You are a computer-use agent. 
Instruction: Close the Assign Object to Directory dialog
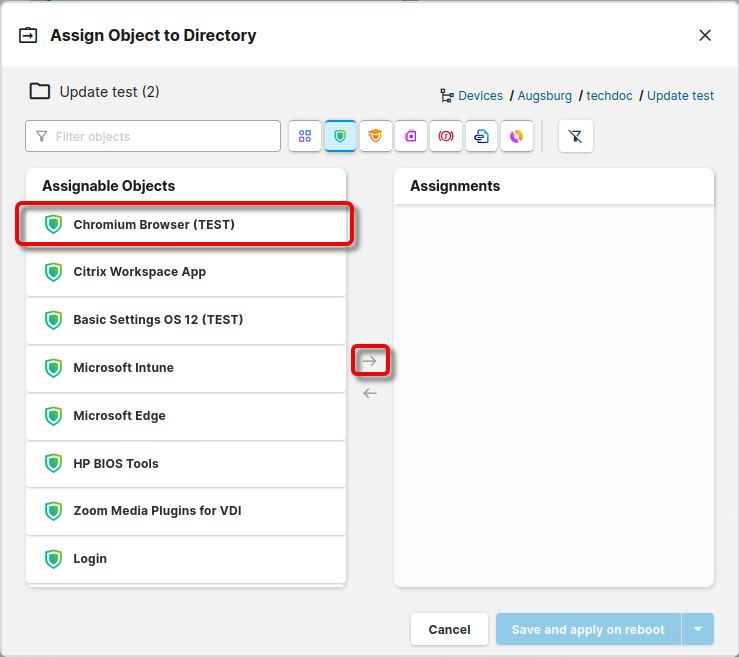coord(705,35)
